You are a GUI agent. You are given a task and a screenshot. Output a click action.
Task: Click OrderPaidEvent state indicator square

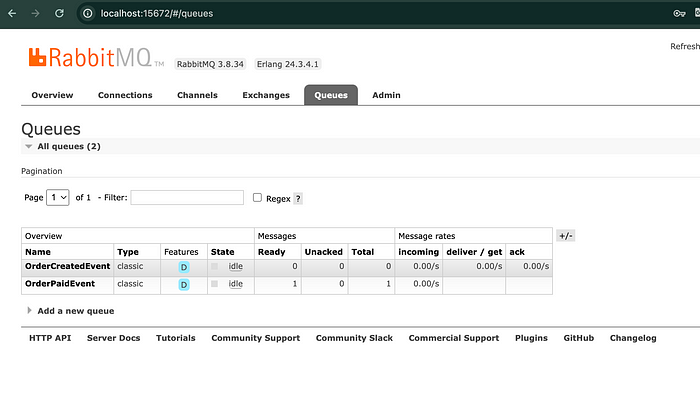click(214, 284)
